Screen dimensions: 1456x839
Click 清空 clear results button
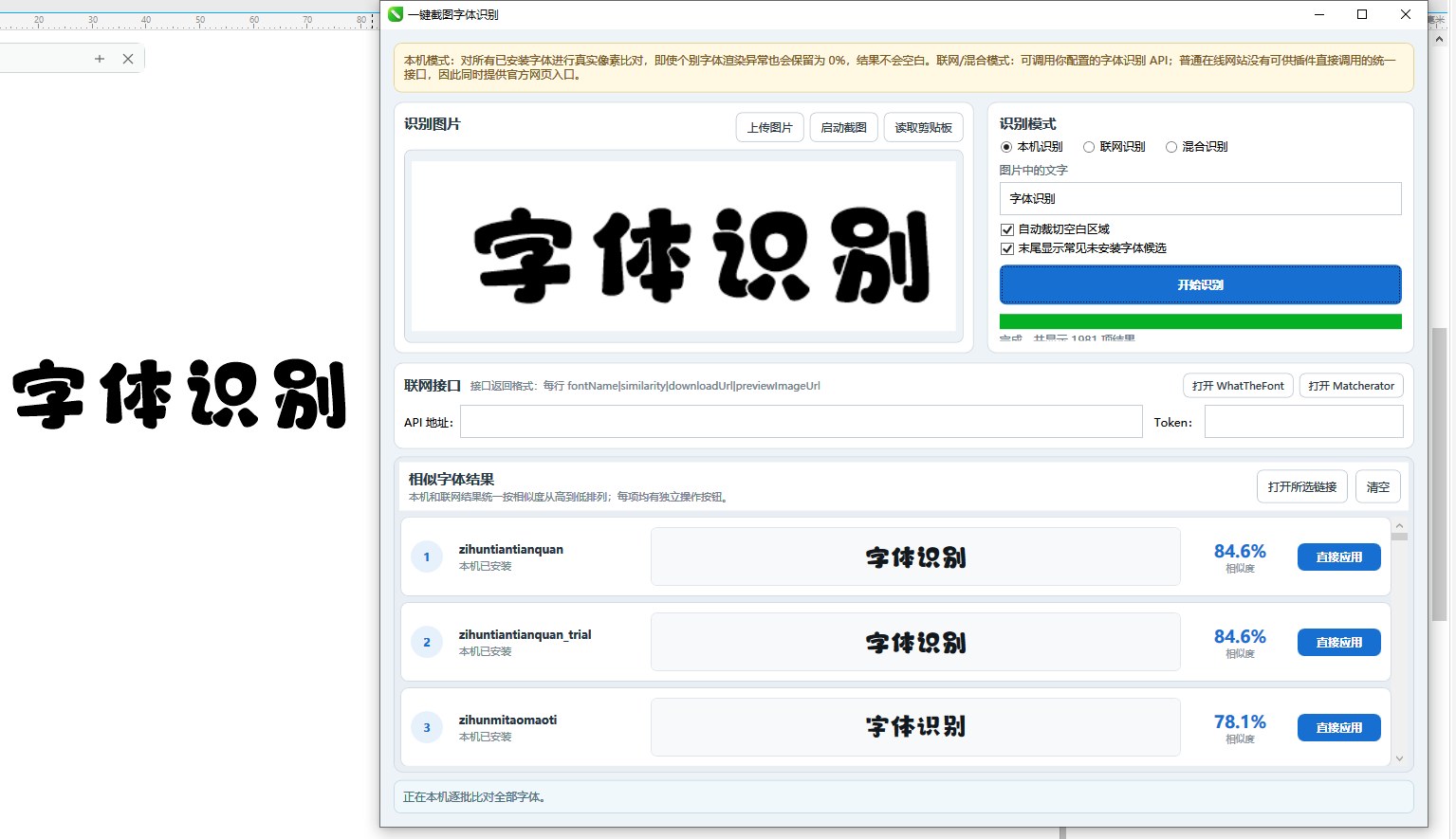click(x=1377, y=486)
